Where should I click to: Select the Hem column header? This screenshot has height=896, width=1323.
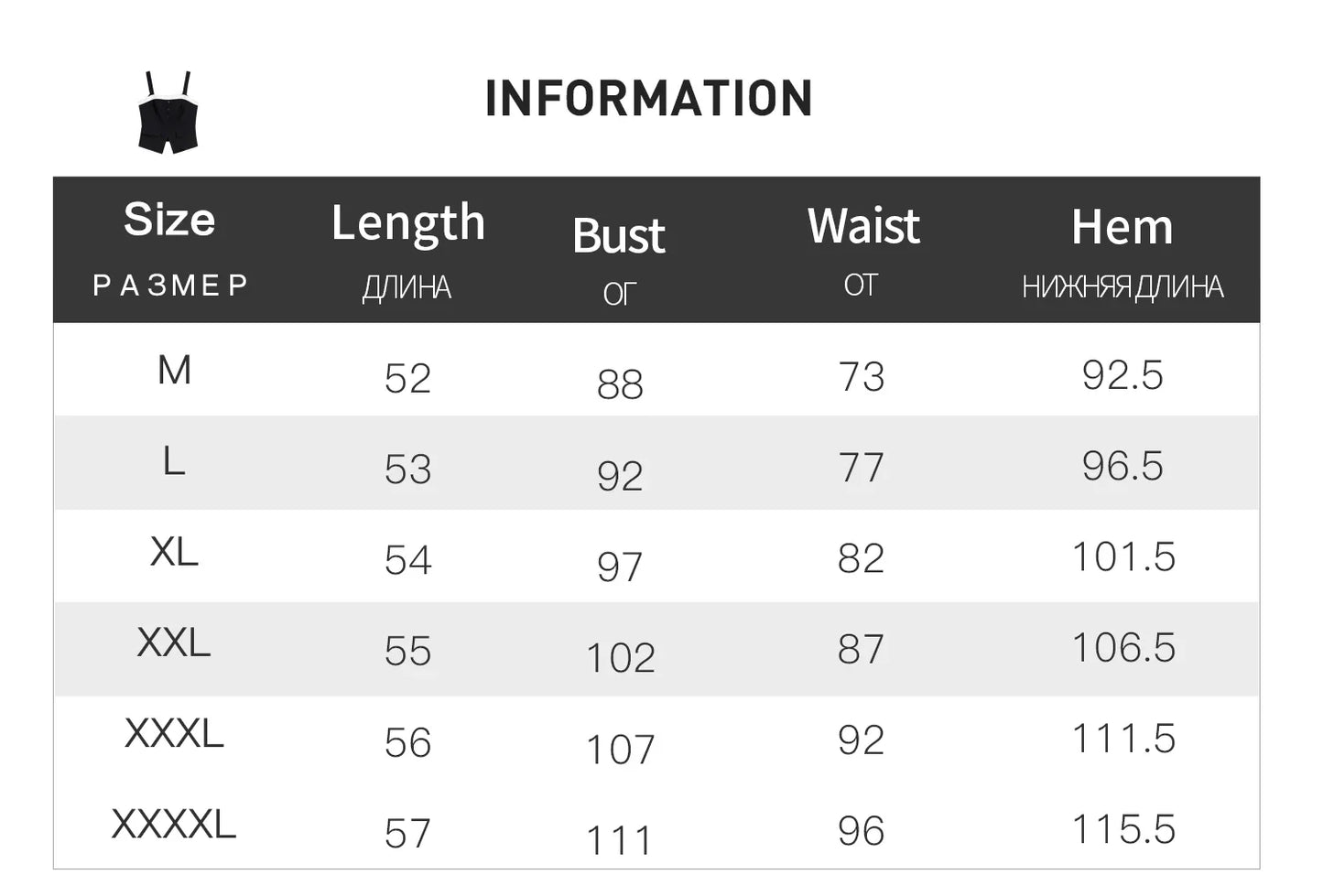[1122, 227]
